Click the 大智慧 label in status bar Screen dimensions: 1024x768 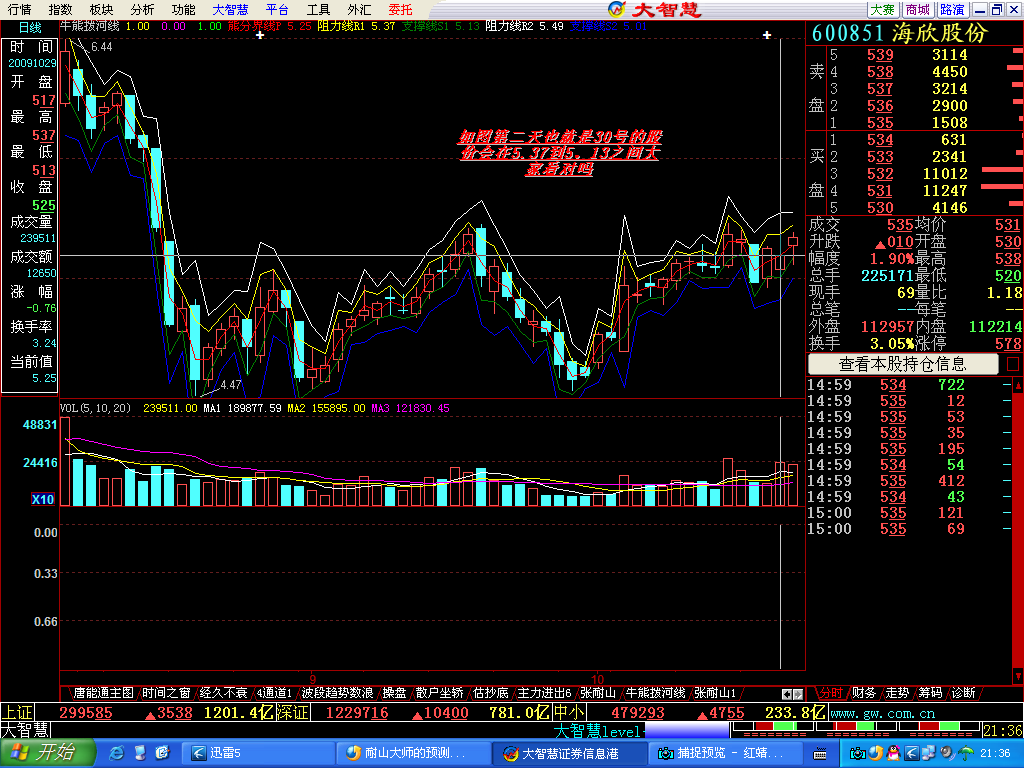tap(25, 729)
